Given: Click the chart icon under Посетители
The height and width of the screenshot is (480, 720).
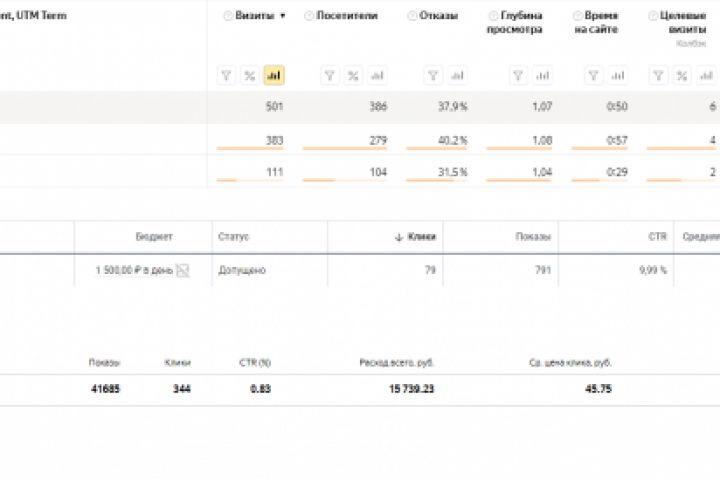Looking at the screenshot, I should [x=377, y=75].
